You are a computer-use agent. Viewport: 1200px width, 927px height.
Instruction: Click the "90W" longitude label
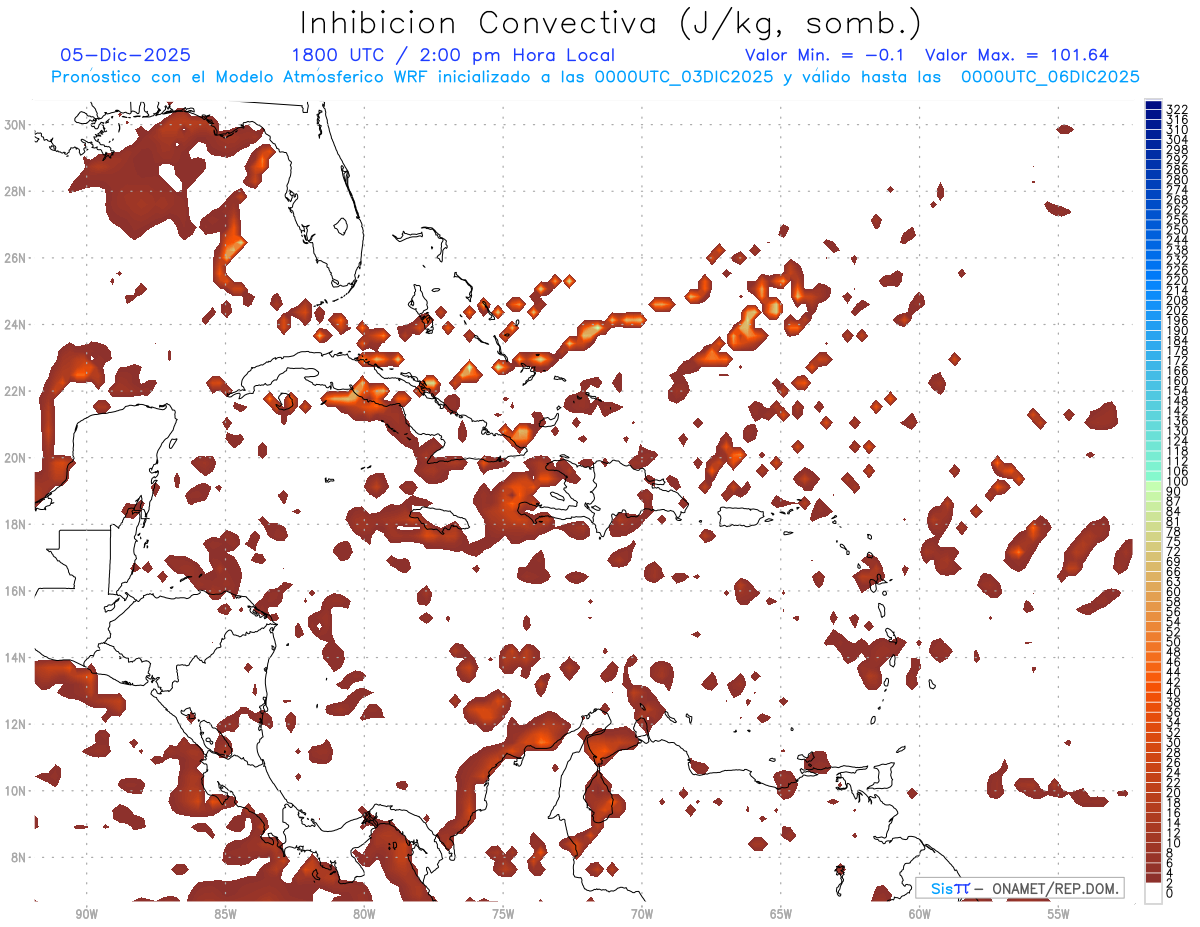pos(86,914)
